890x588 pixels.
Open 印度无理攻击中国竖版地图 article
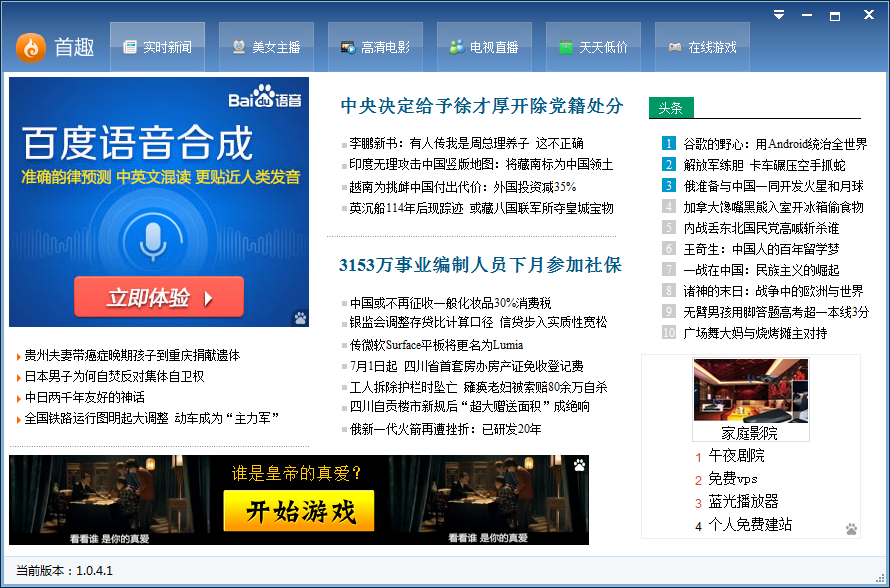pyautogui.click(x=481, y=165)
